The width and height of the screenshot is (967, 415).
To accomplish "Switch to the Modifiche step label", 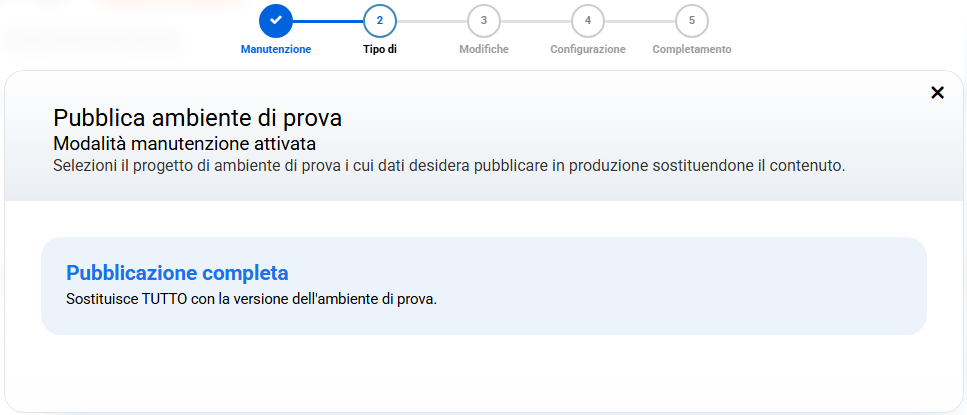I will (x=484, y=49).
